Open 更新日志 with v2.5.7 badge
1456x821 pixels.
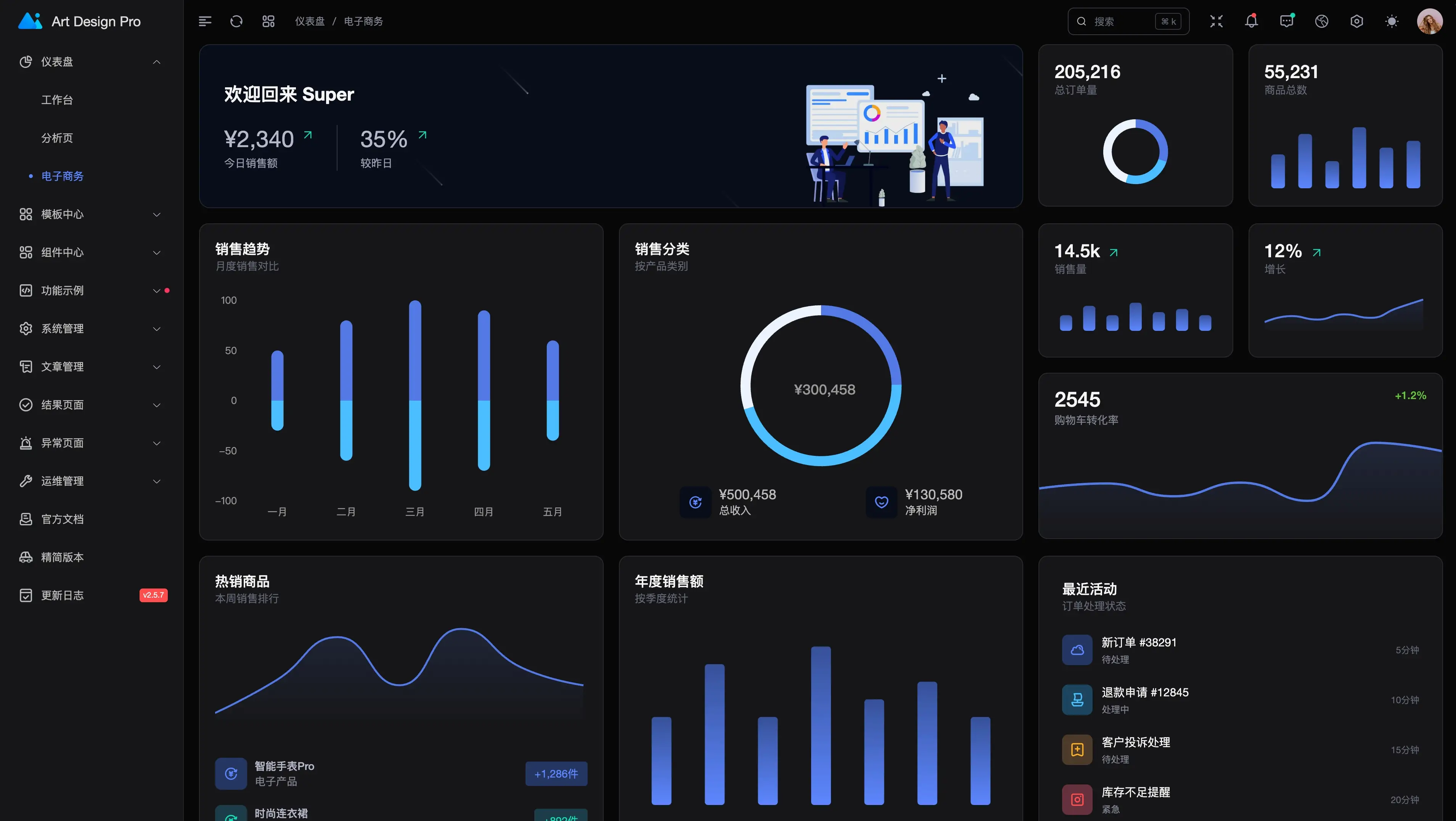tap(62, 596)
